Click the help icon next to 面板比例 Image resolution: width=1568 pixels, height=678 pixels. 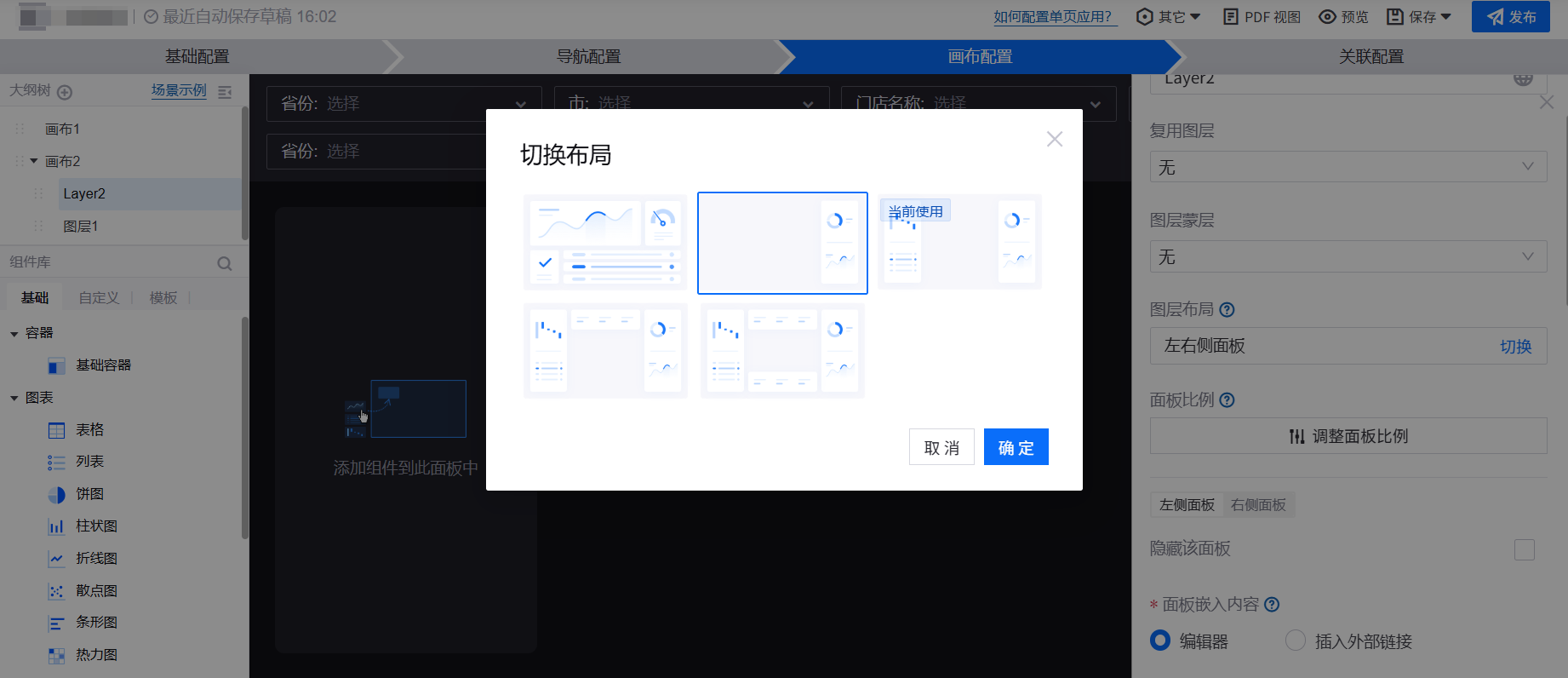1227,400
